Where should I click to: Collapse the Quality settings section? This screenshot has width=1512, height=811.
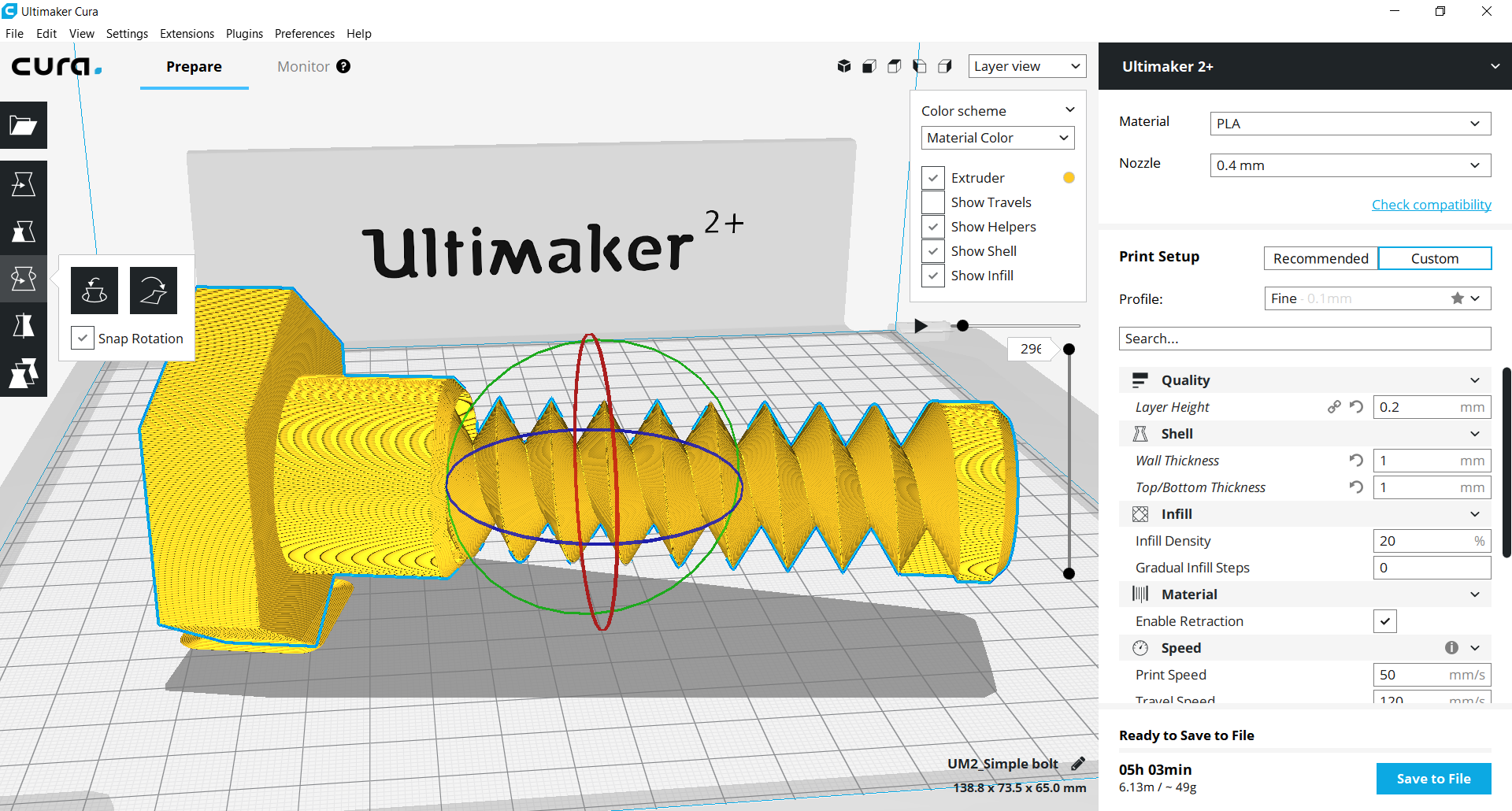pos(1474,380)
